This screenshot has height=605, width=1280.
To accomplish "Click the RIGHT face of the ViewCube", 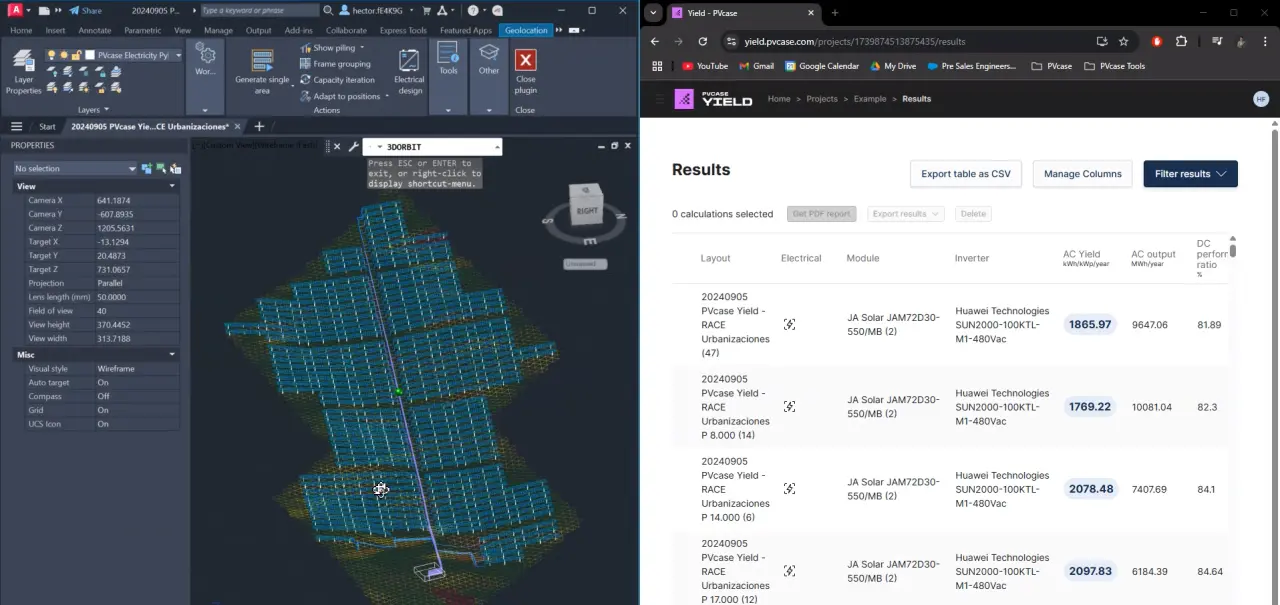I will coord(587,209).
